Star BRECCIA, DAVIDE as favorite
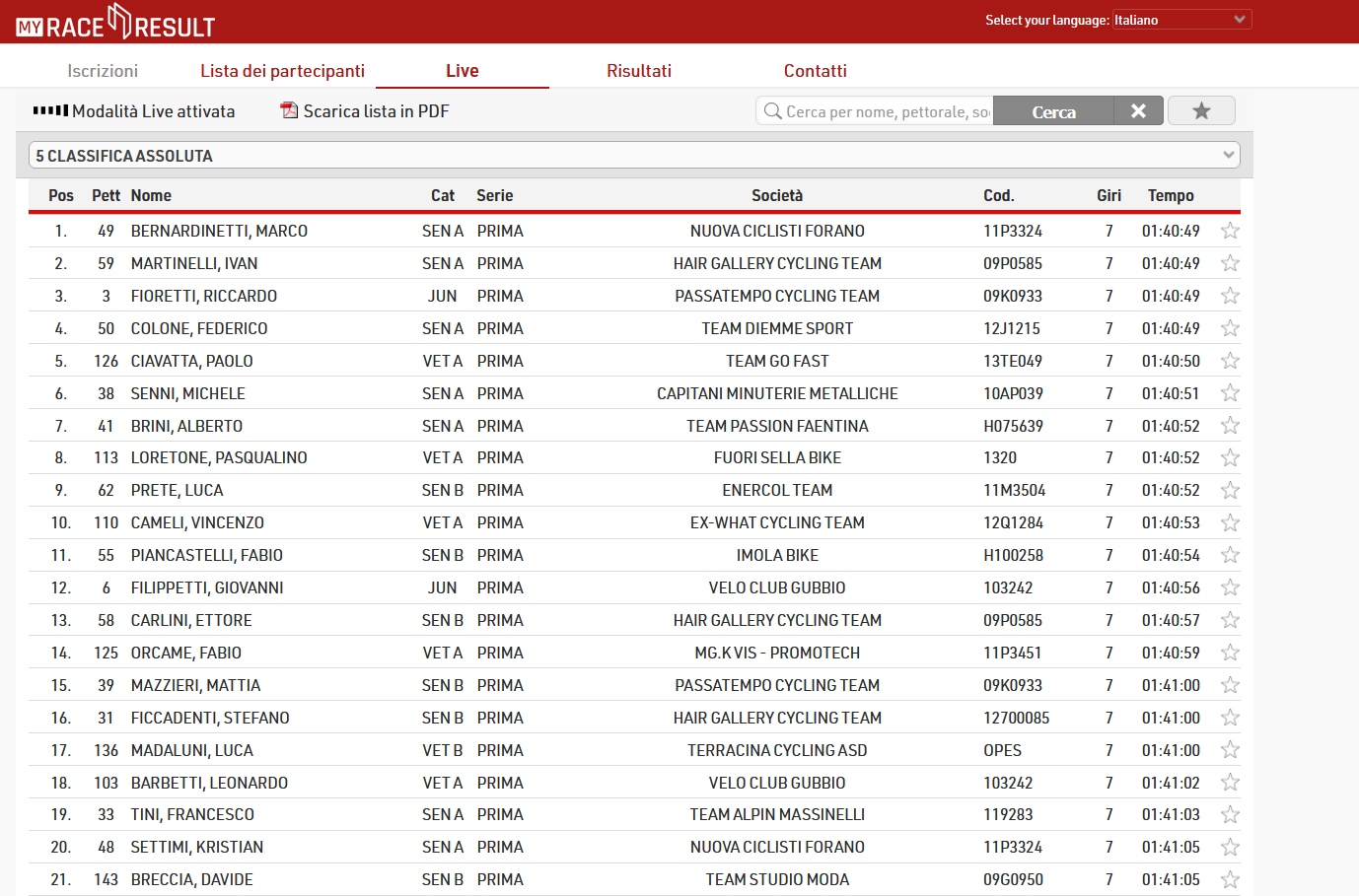This screenshot has height=896, width=1359. click(x=1230, y=879)
